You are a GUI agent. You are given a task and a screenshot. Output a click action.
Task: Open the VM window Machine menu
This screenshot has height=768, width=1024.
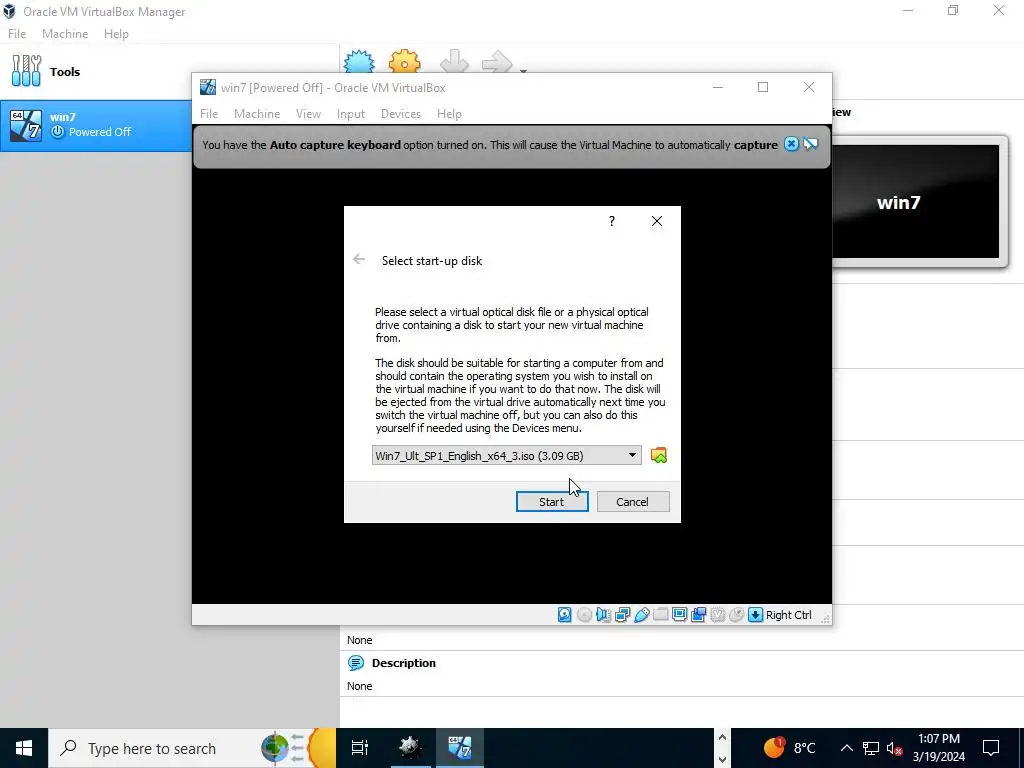click(x=257, y=114)
